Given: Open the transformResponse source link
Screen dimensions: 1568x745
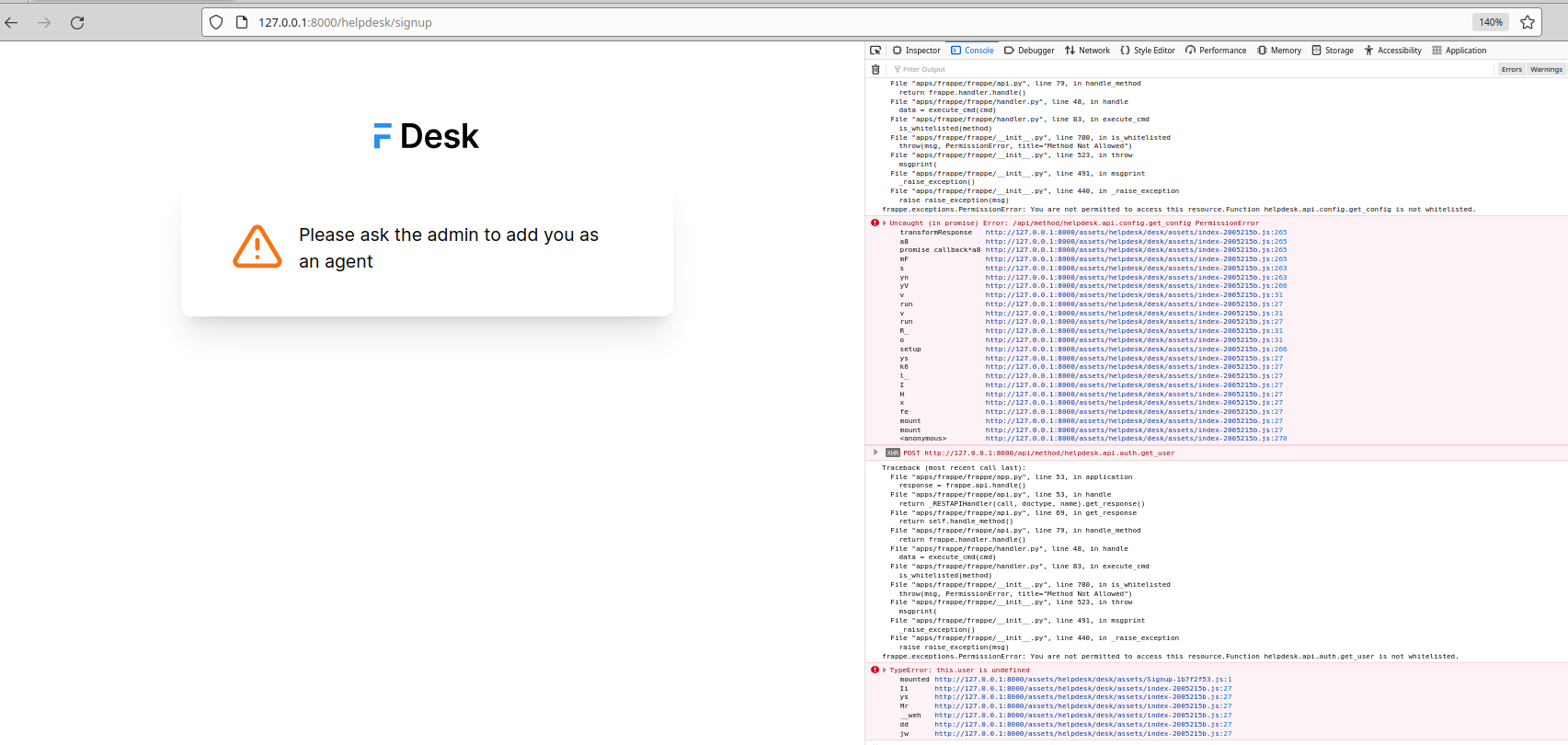Looking at the screenshot, I should (x=1136, y=233).
